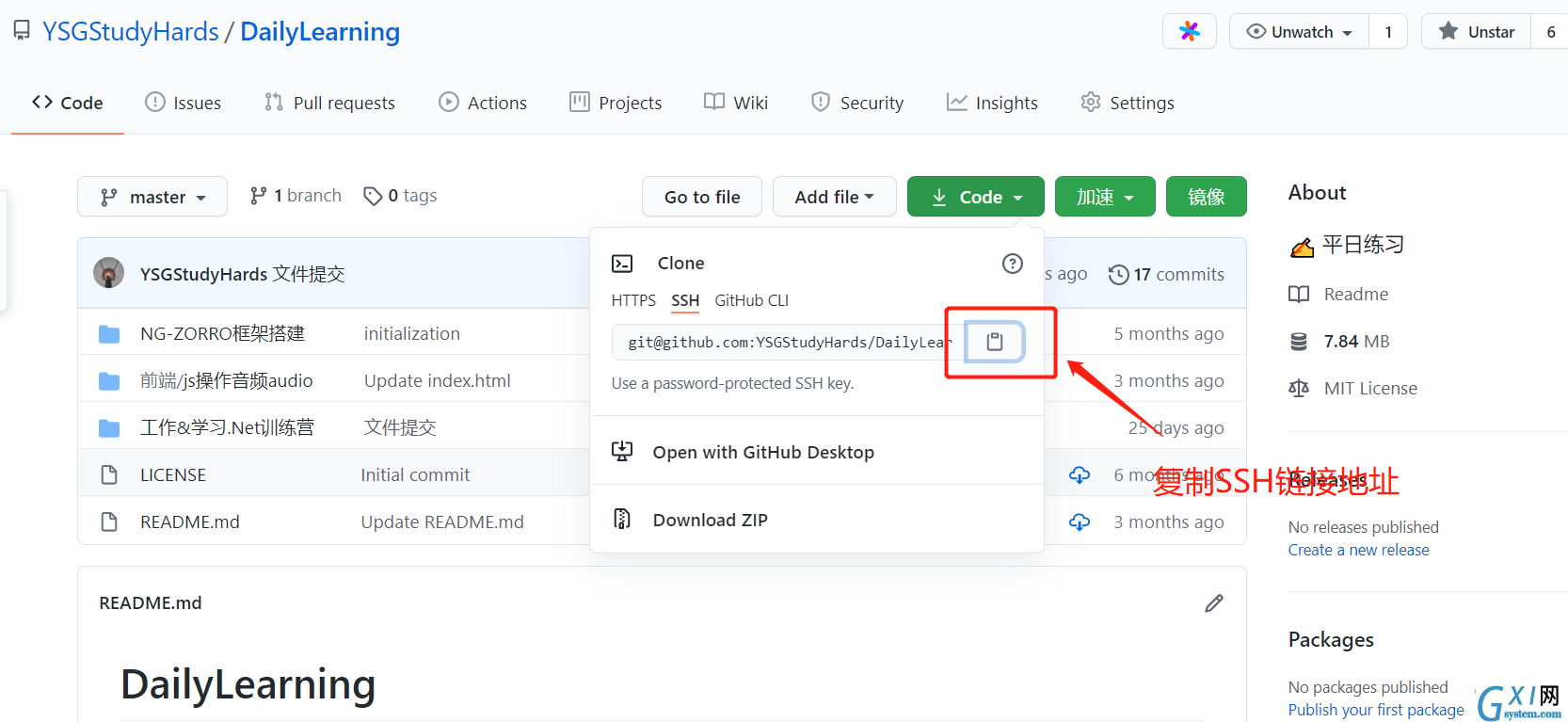Open the clone help question mark icon
Viewport: 1568px width, 722px height.
point(1013,264)
